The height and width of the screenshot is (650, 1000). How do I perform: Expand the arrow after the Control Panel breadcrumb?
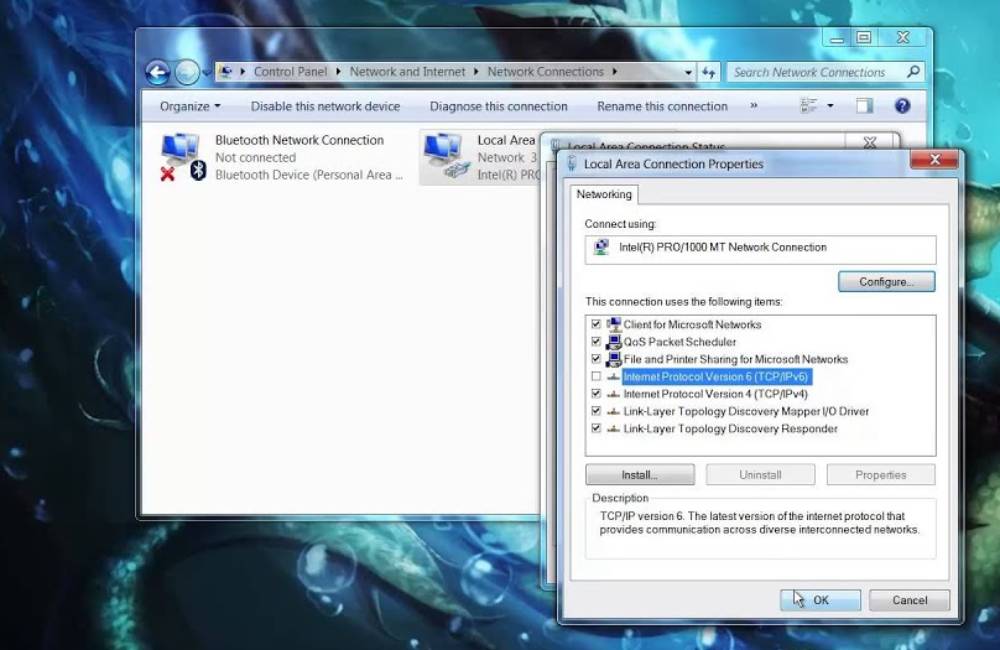(x=337, y=72)
